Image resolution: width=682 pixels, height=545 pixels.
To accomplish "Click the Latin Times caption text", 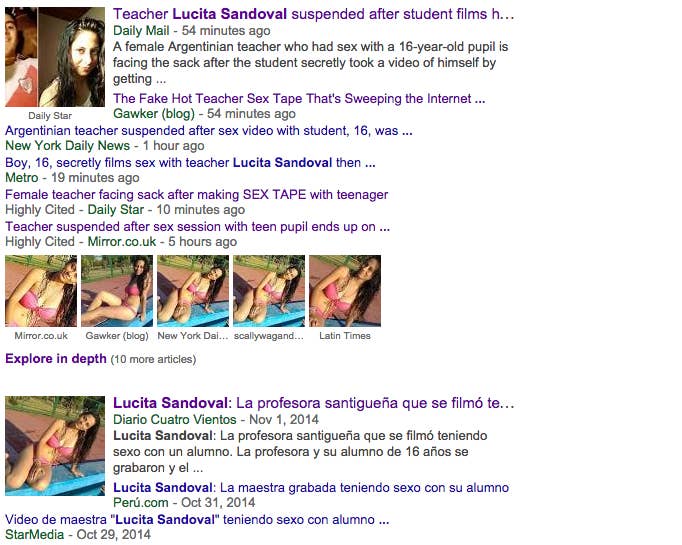I will pos(345,336).
